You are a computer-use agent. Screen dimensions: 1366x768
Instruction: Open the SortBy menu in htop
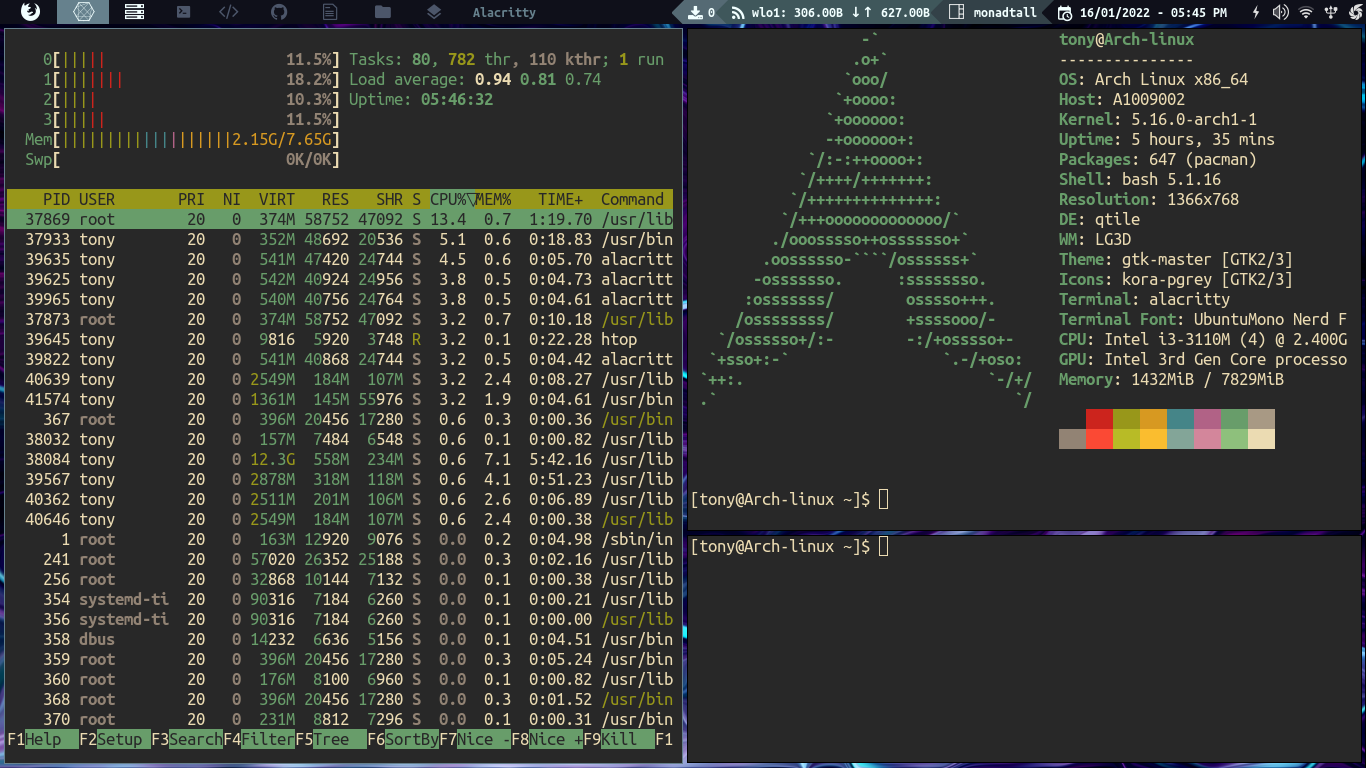click(x=403, y=739)
